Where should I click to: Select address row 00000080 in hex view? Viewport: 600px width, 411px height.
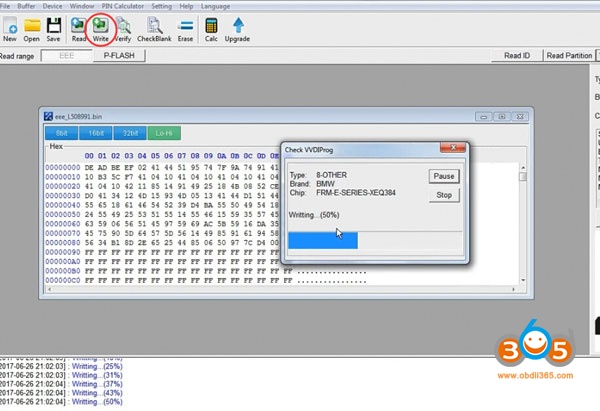point(63,243)
